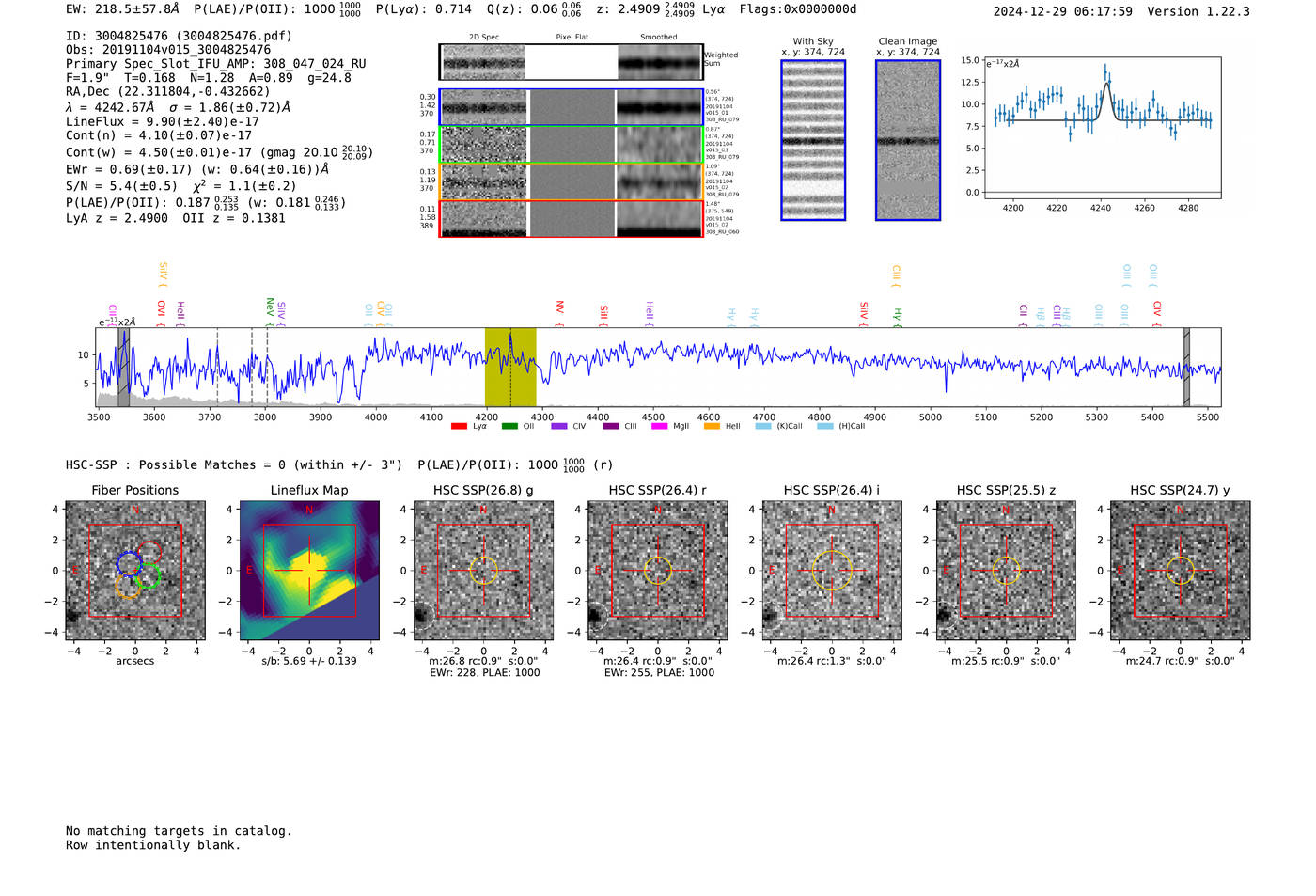This screenshot has height=896, width=1316.
Task: Open the HSC SSP(26.4) r cutout
Action: point(658,571)
